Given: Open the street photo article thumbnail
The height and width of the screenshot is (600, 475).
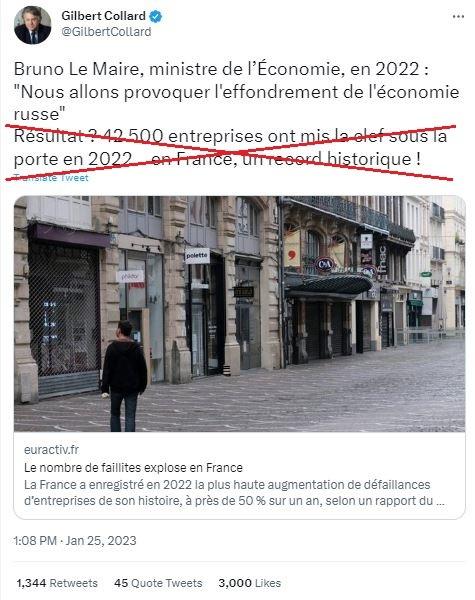Looking at the screenshot, I should 240,314.
